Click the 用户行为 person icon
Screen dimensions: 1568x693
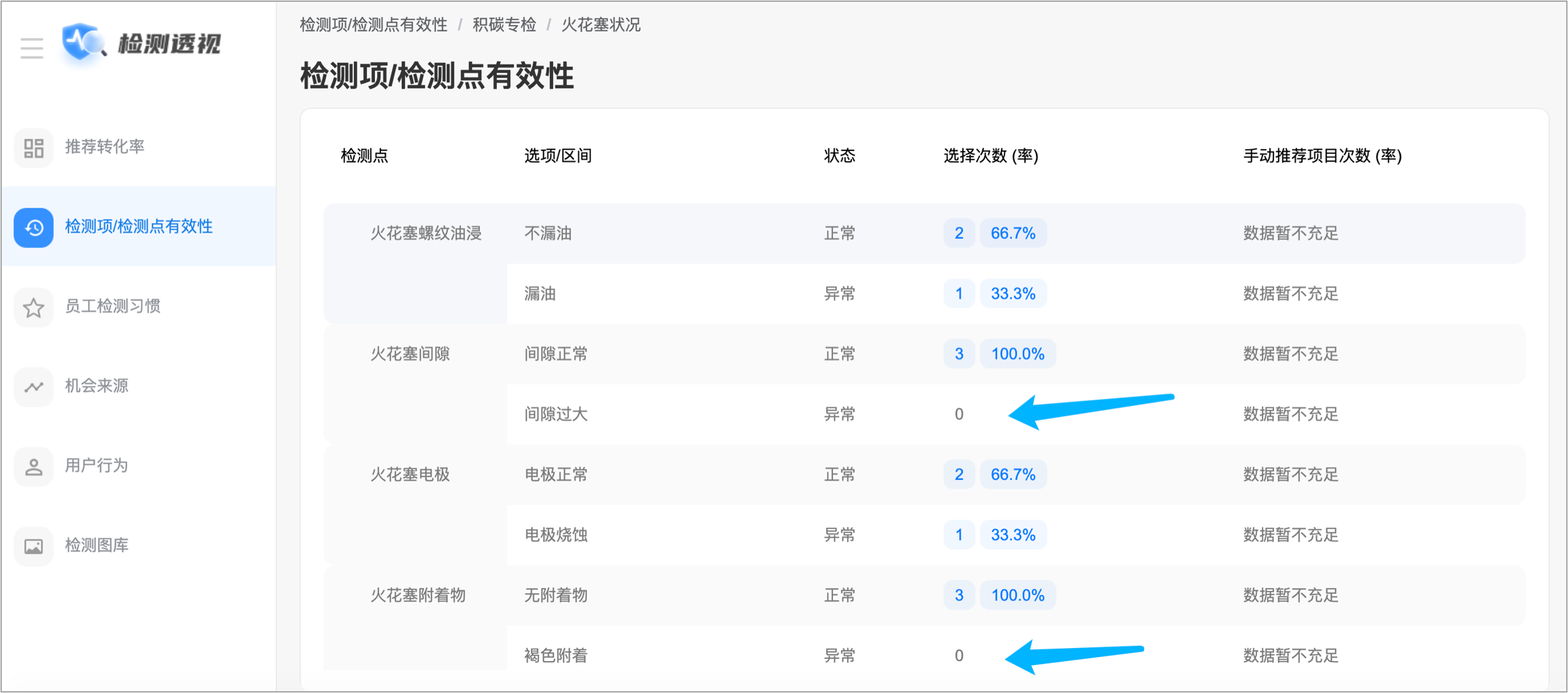[33, 466]
